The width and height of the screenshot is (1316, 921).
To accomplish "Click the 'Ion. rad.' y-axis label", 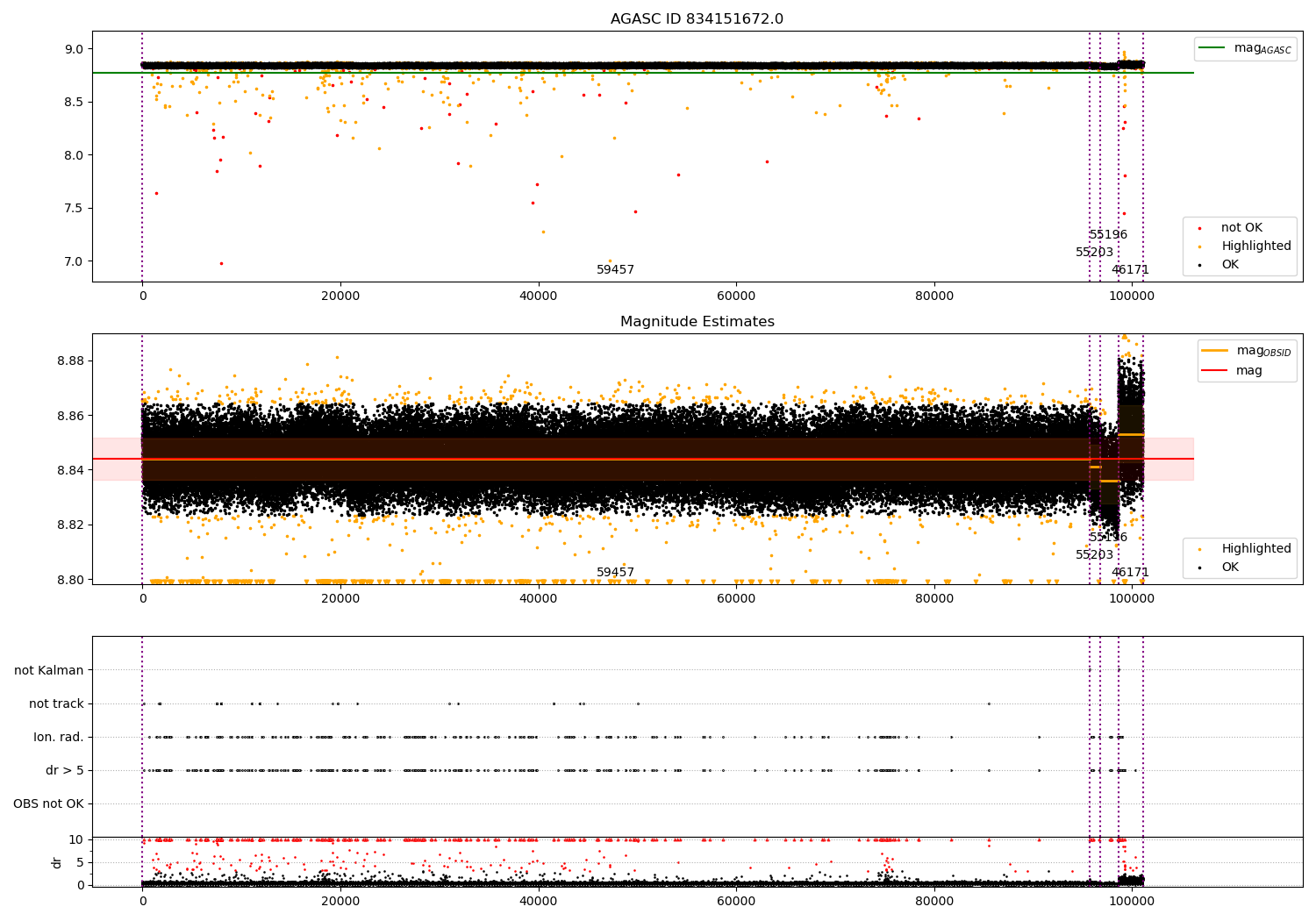I will pyautogui.click(x=59, y=737).
